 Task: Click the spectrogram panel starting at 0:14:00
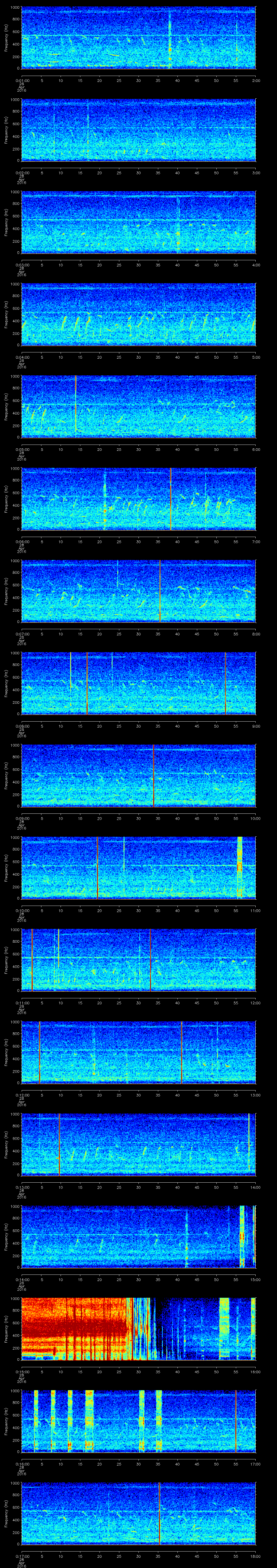[139, 1237]
